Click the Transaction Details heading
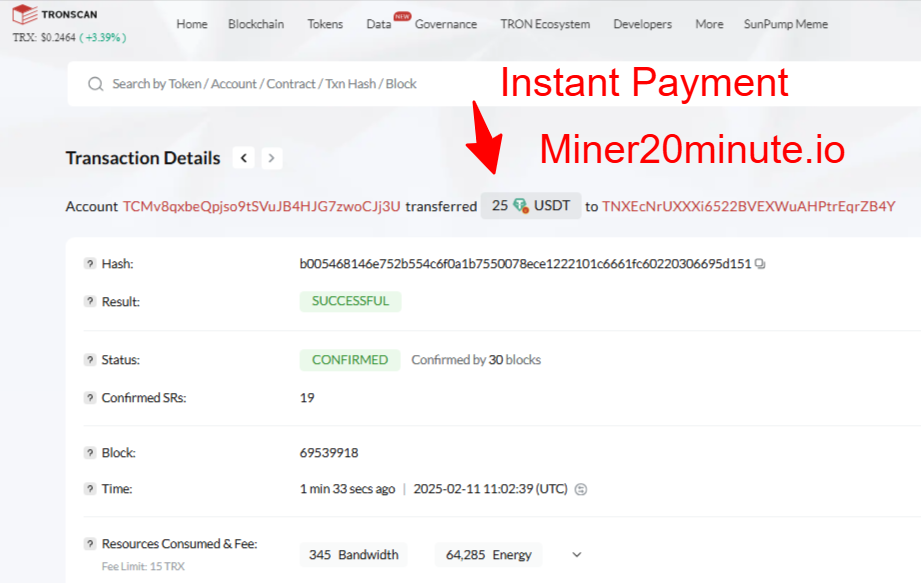 (143, 158)
